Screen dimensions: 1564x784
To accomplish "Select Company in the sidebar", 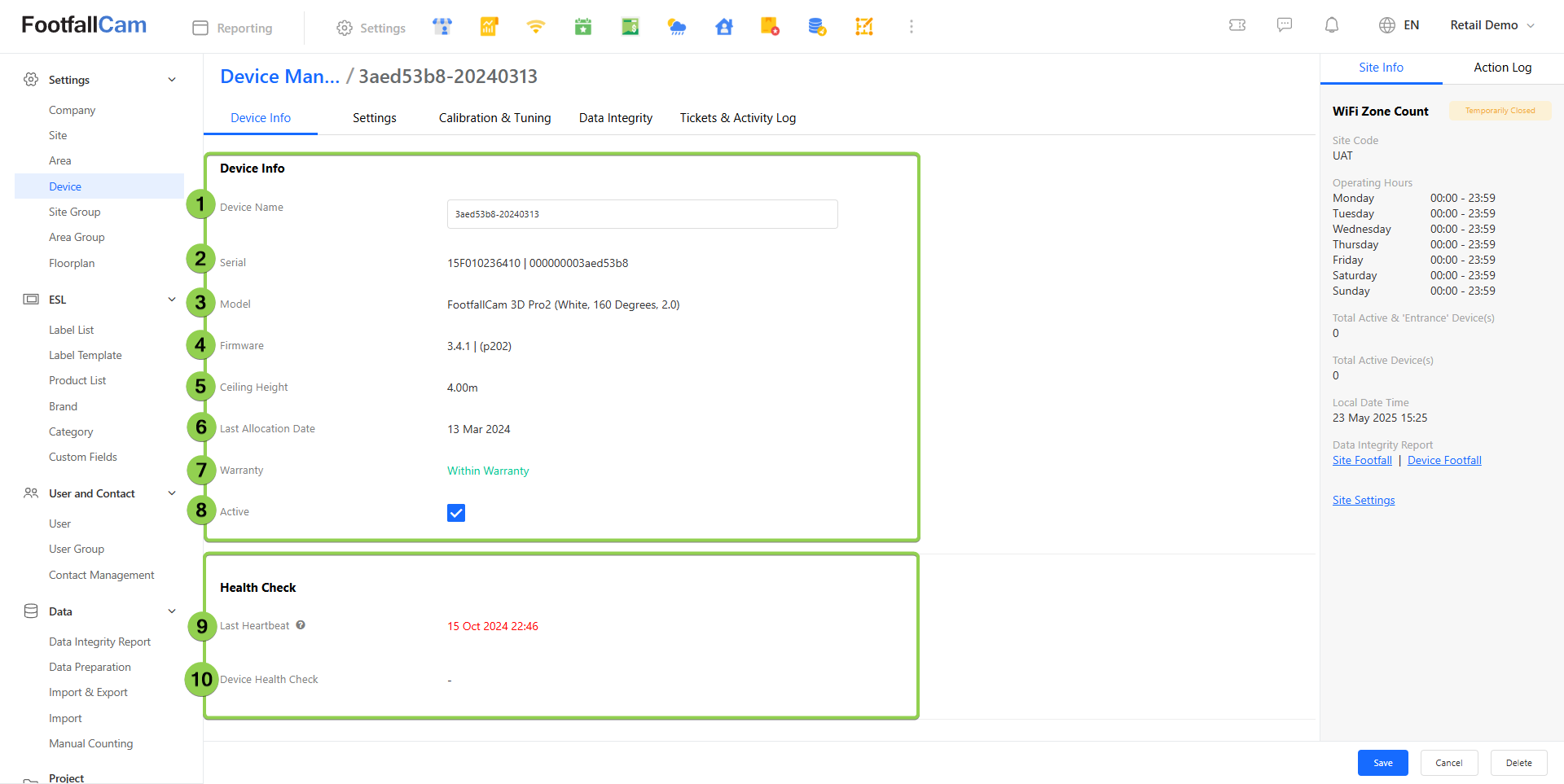I will [72, 110].
